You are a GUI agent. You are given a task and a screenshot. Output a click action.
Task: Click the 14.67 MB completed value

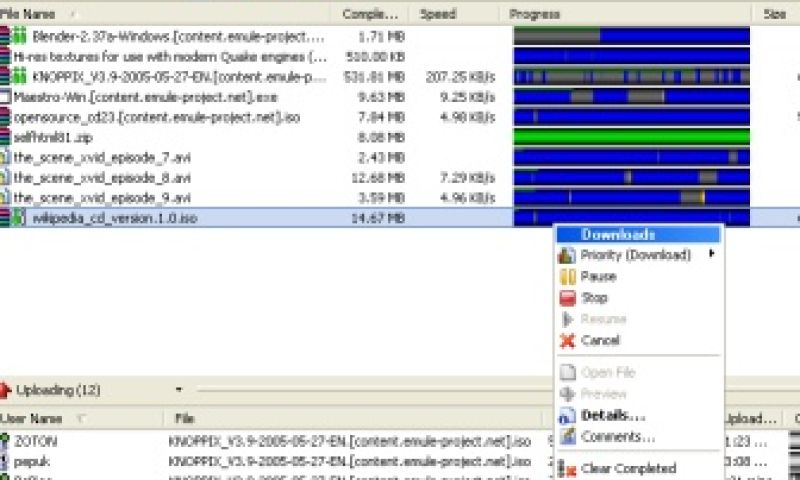pyautogui.click(x=378, y=218)
